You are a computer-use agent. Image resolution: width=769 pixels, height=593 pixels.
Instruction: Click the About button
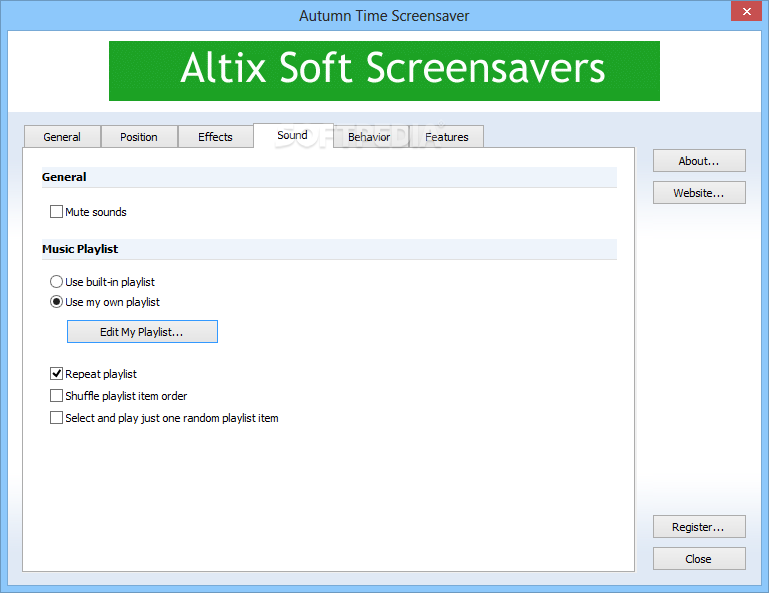pos(699,161)
